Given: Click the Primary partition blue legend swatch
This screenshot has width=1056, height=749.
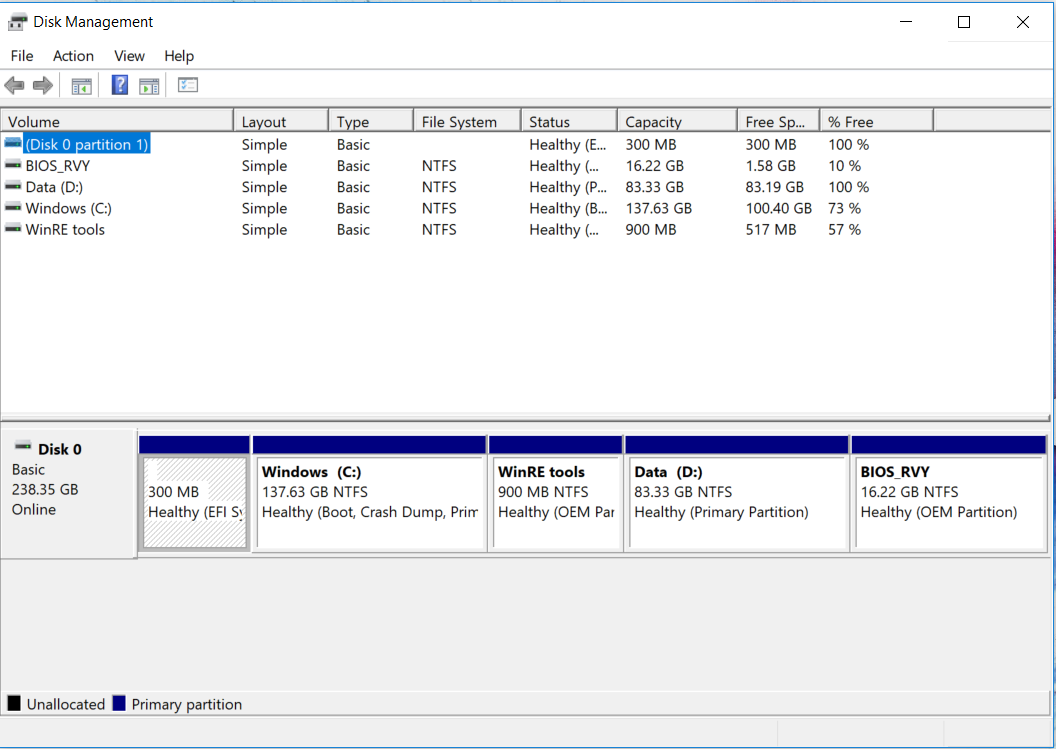Looking at the screenshot, I should point(119,704).
